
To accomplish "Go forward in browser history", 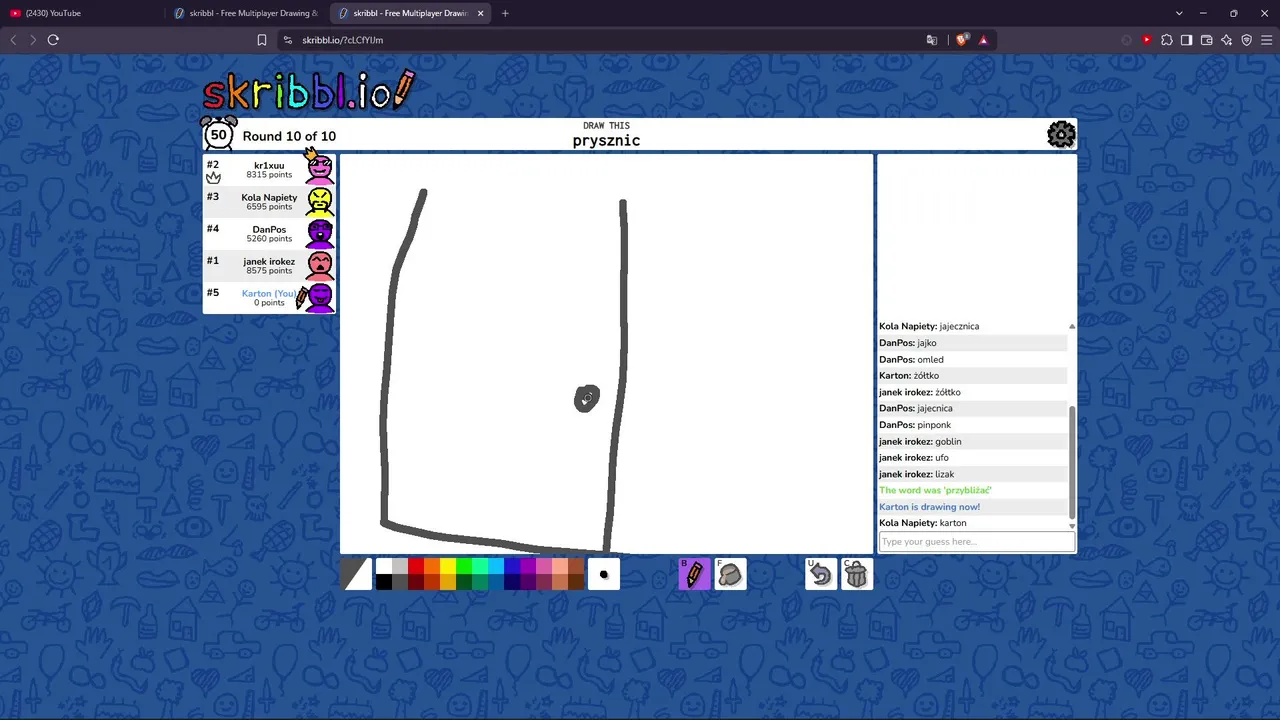I will (x=33, y=40).
